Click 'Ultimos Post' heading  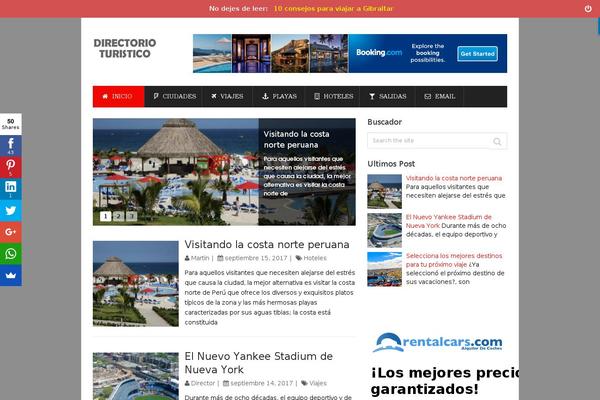(391, 164)
